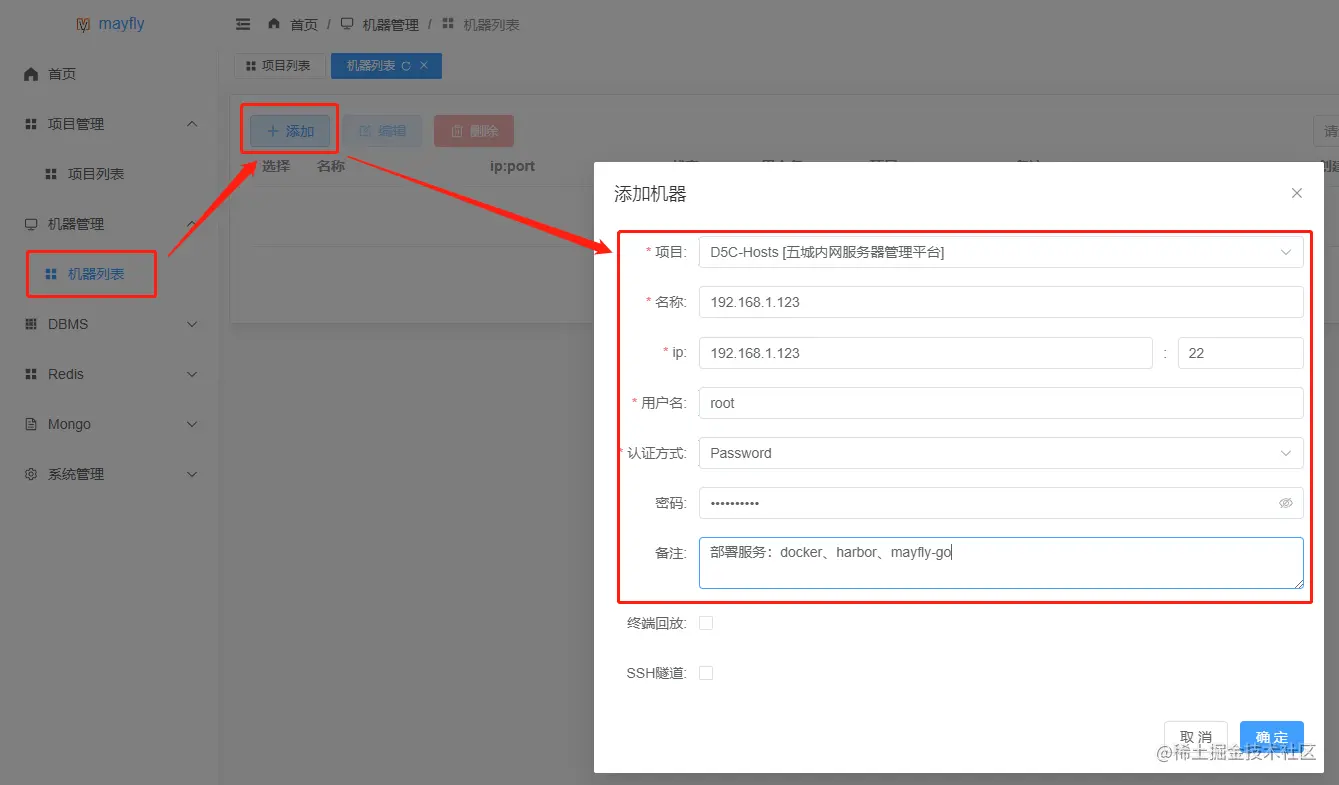Click the refresh icon on 机器列表 tab

(x=406, y=66)
